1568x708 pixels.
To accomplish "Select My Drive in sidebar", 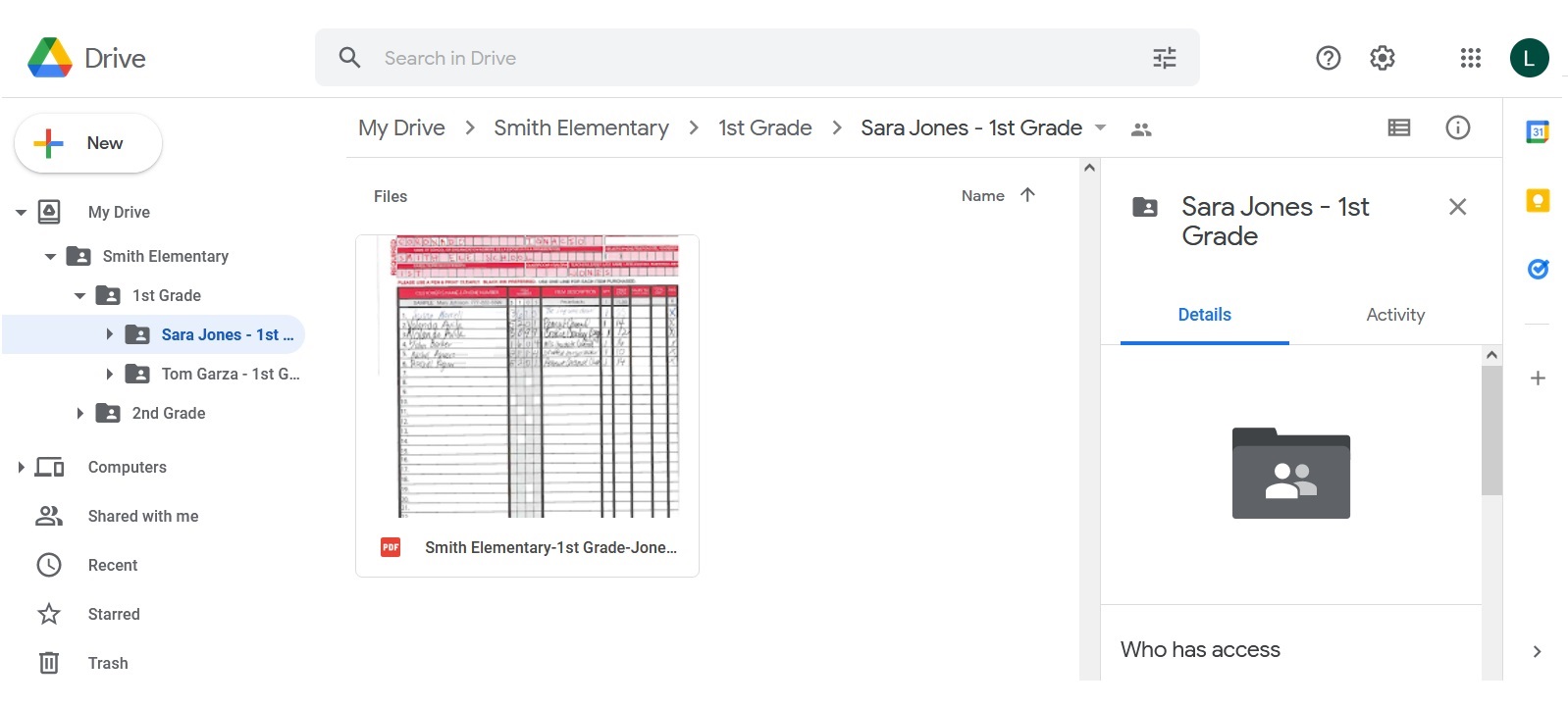I will (x=119, y=212).
